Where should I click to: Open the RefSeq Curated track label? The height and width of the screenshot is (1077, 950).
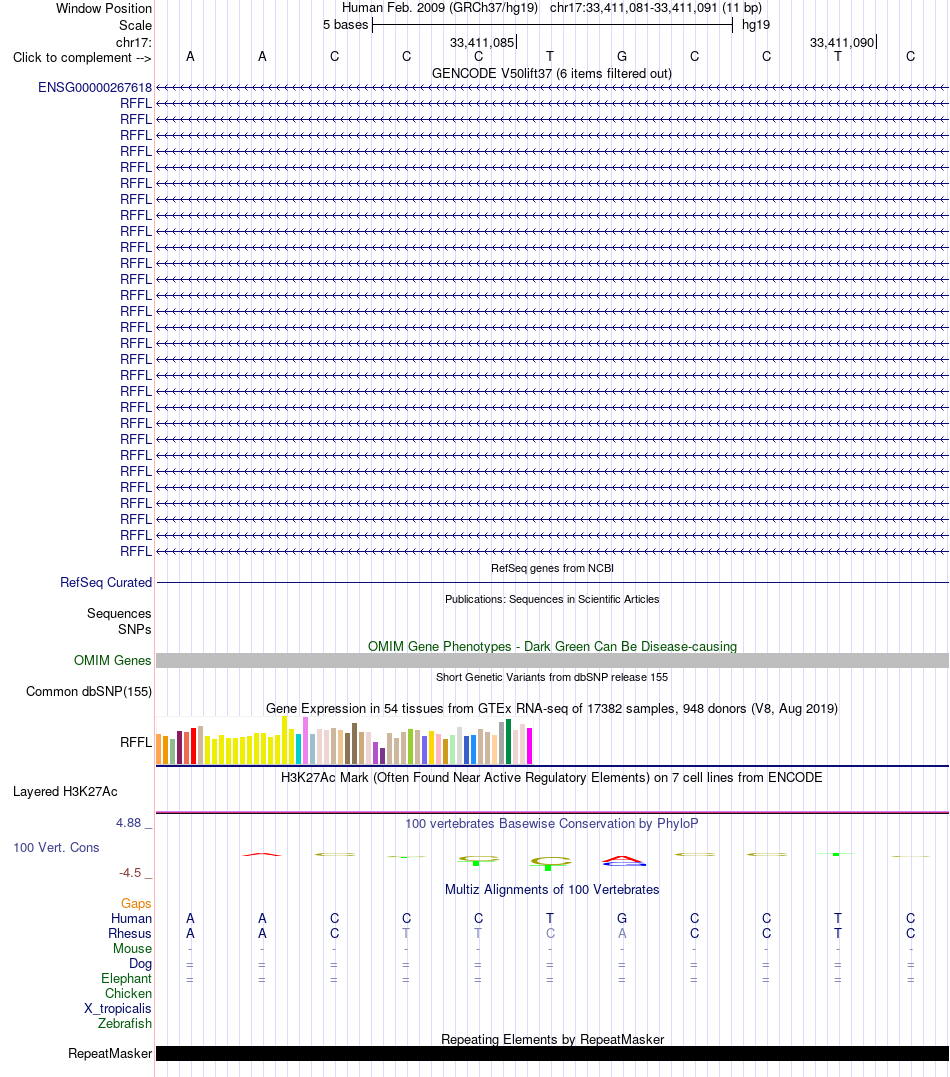tap(106, 582)
